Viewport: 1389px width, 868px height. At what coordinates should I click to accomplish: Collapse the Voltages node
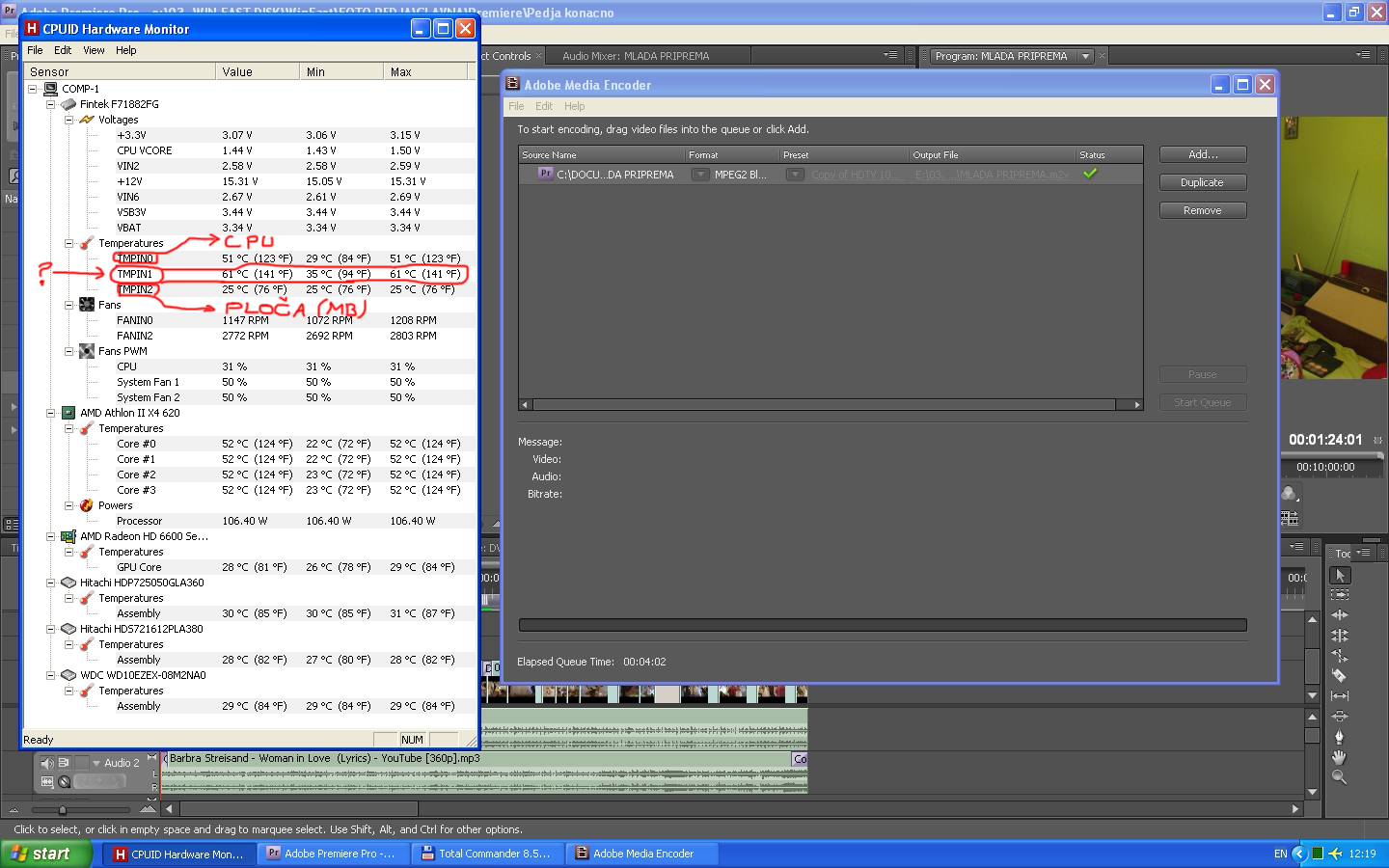[x=68, y=120]
